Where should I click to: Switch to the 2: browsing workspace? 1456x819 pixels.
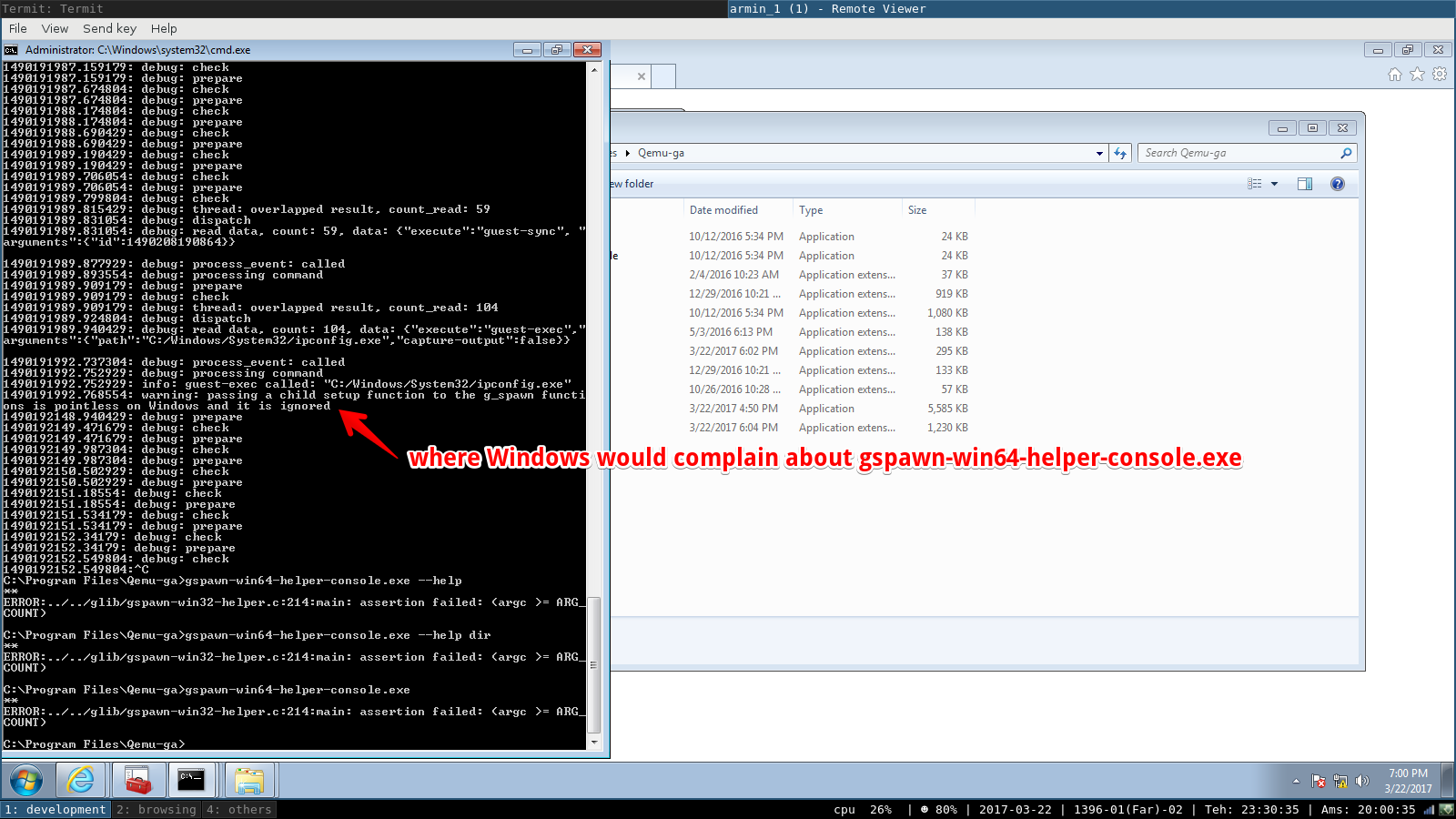156,809
